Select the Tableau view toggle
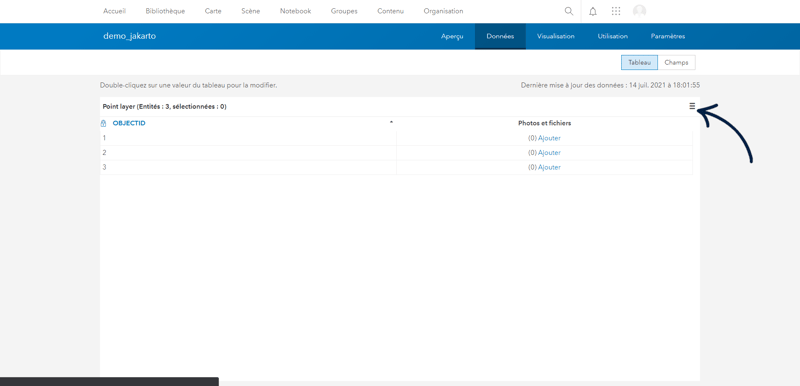The height and width of the screenshot is (386, 800). pyautogui.click(x=639, y=62)
